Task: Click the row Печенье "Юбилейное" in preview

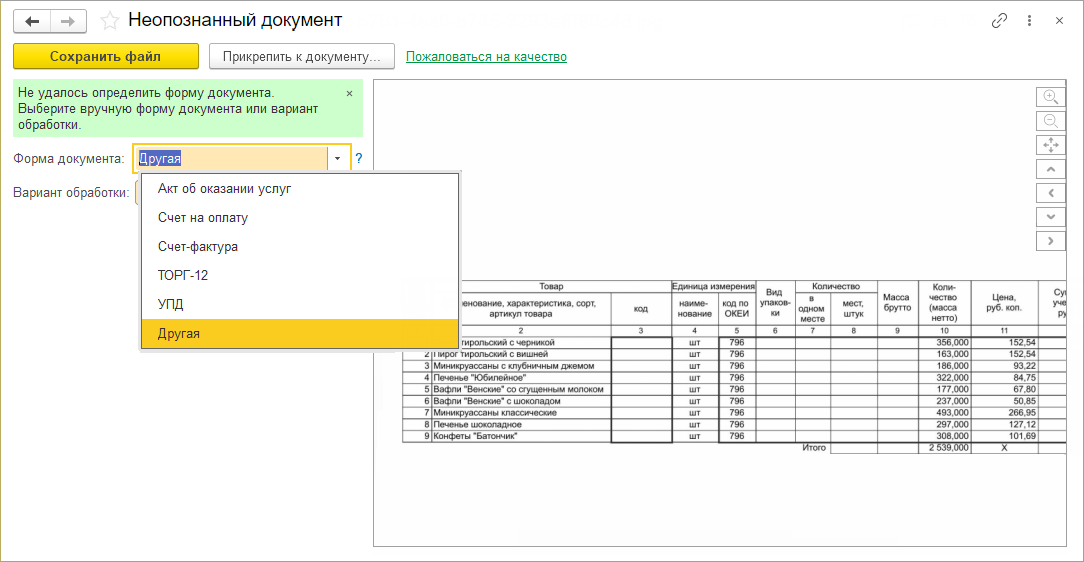Action: point(479,378)
